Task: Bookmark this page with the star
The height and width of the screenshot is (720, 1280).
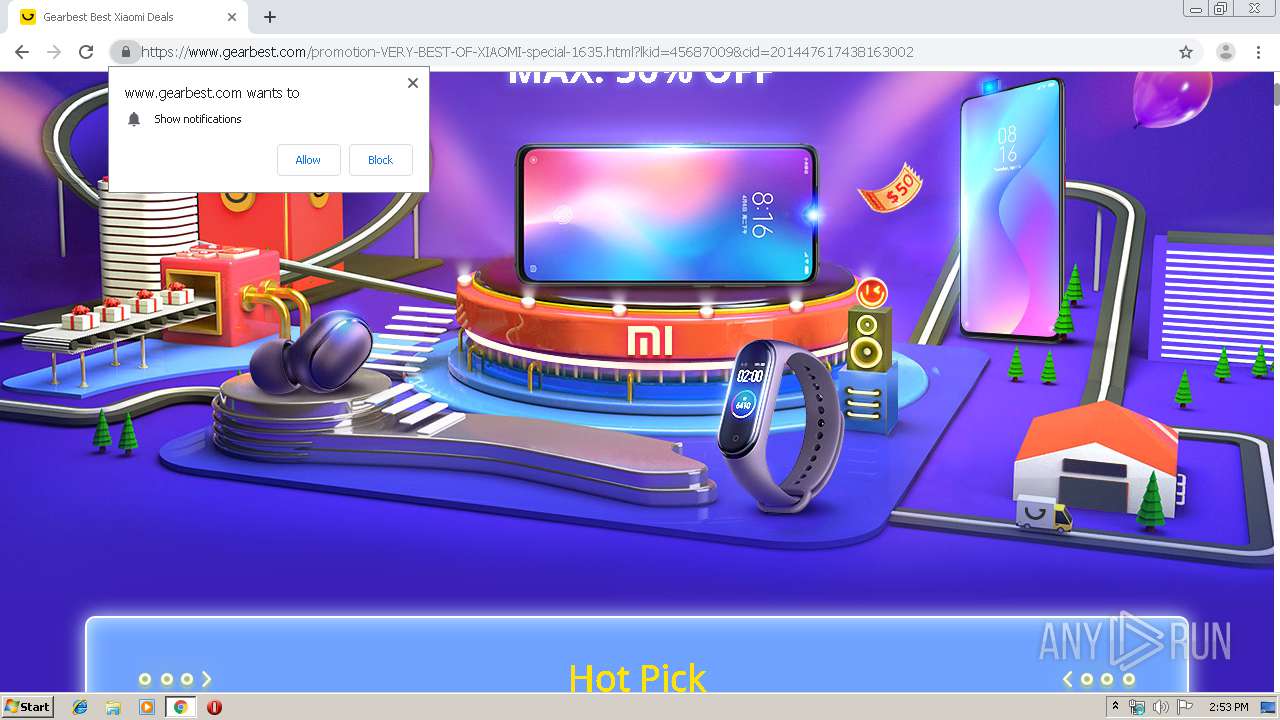Action: 1186,52
